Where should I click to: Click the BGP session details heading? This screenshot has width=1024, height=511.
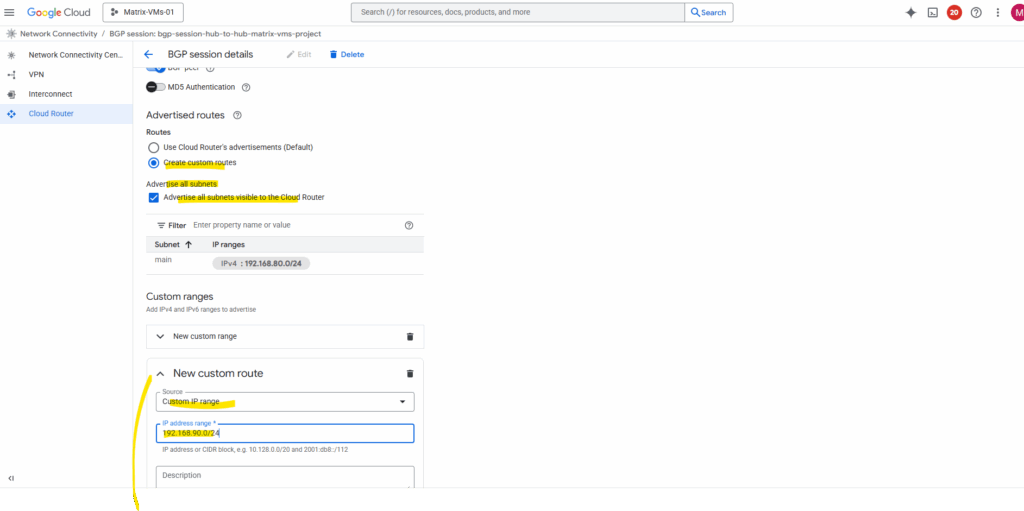pos(210,54)
